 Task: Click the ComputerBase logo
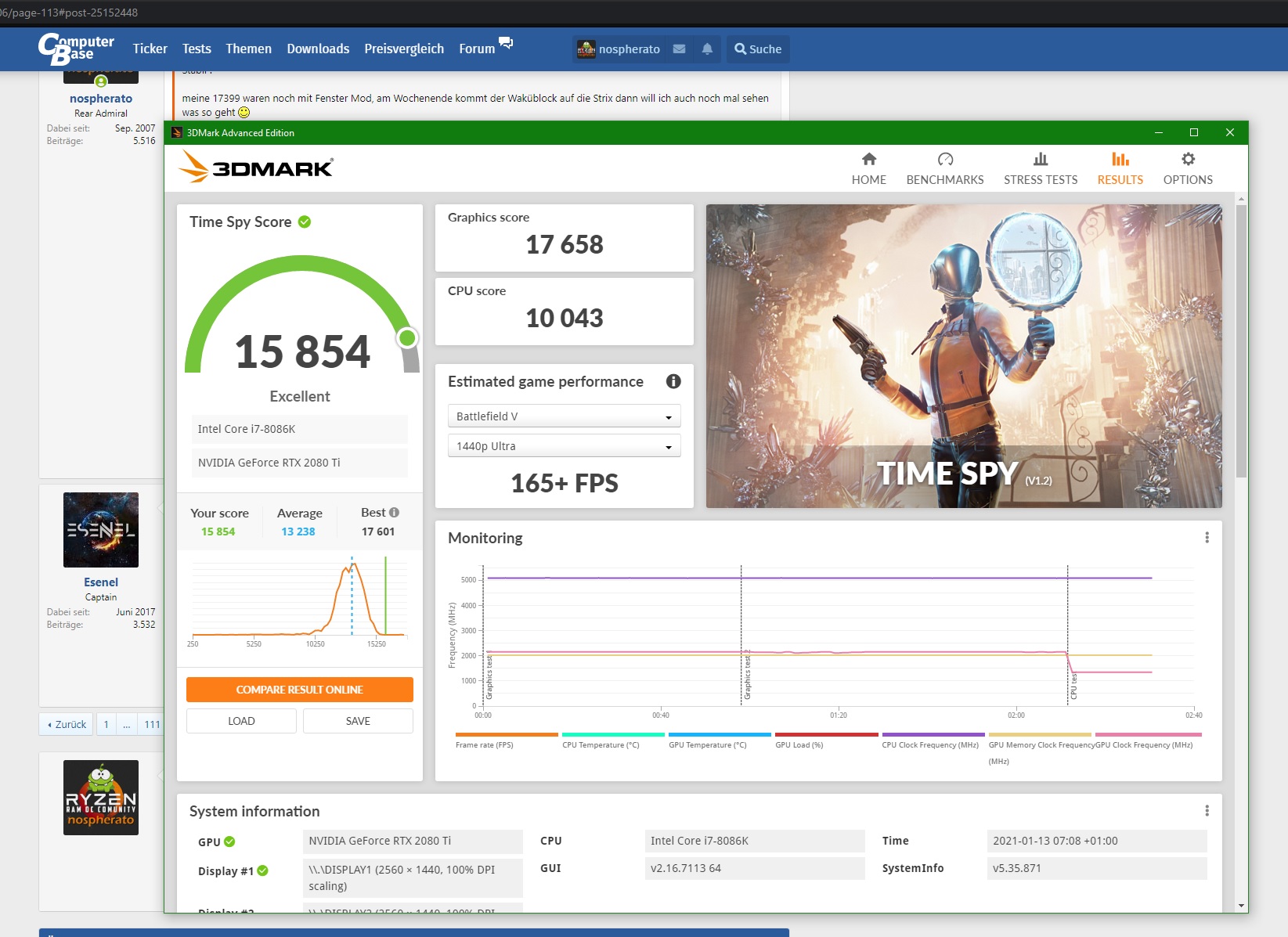[76, 49]
